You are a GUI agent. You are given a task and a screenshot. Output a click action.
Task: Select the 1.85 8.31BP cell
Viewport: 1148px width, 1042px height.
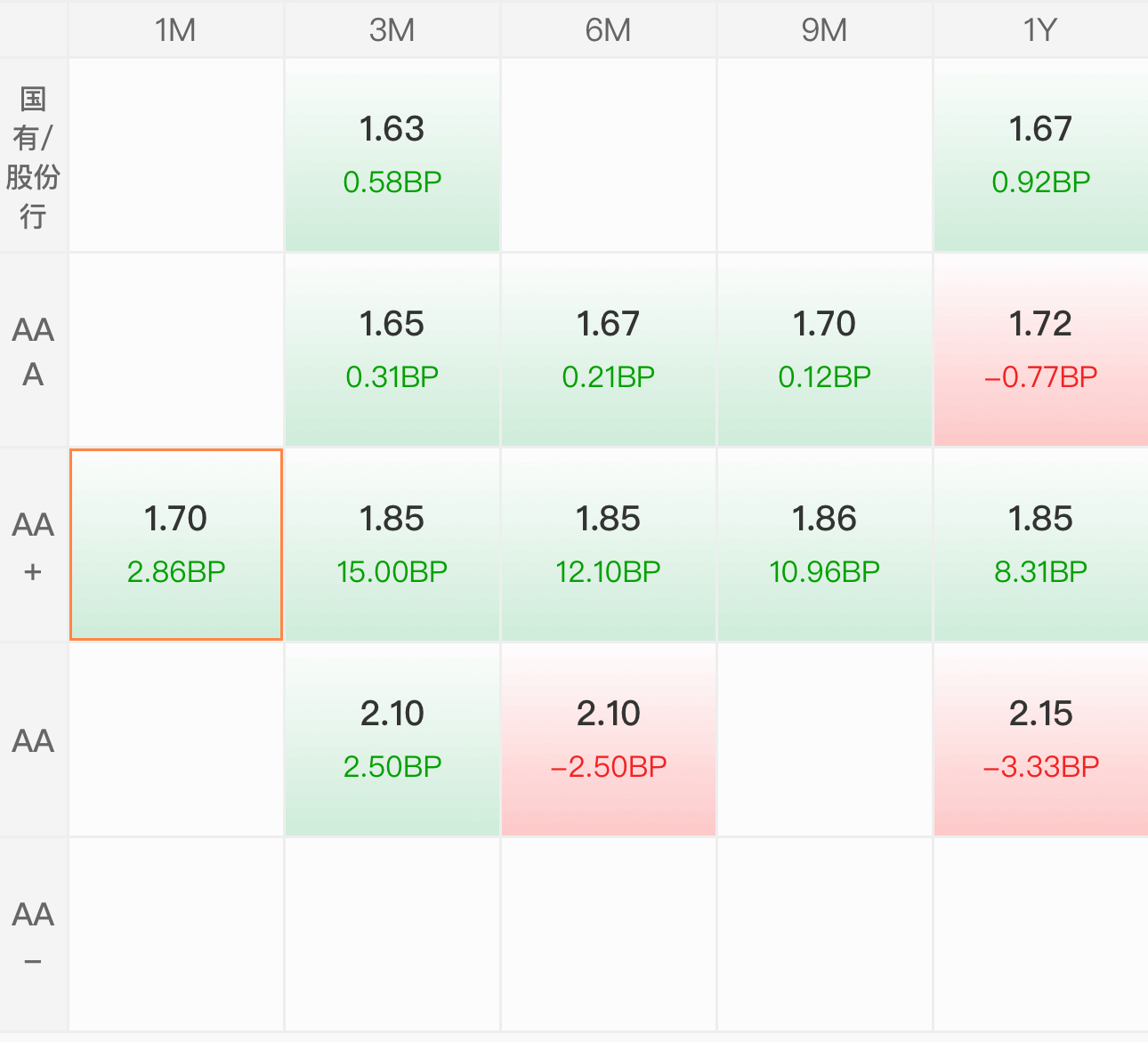click(x=1040, y=545)
